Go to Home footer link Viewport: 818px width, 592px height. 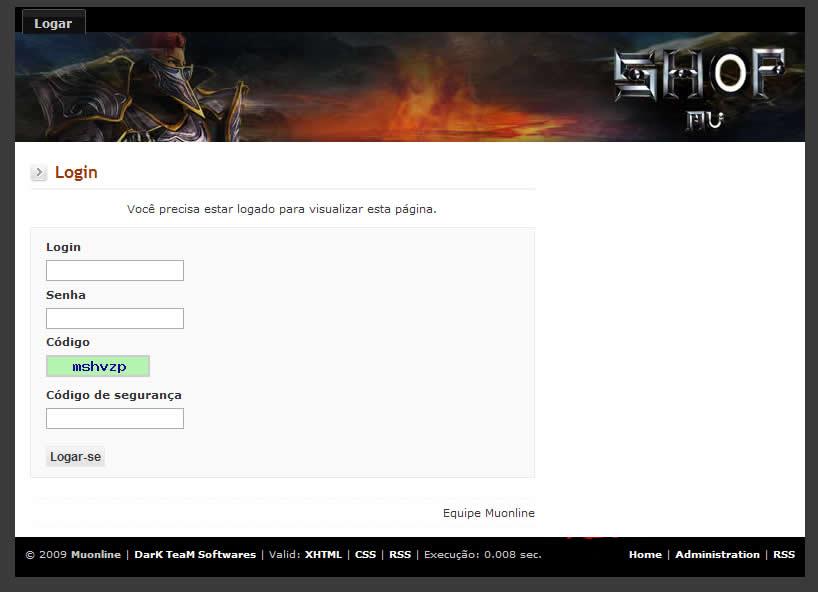[645, 554]
